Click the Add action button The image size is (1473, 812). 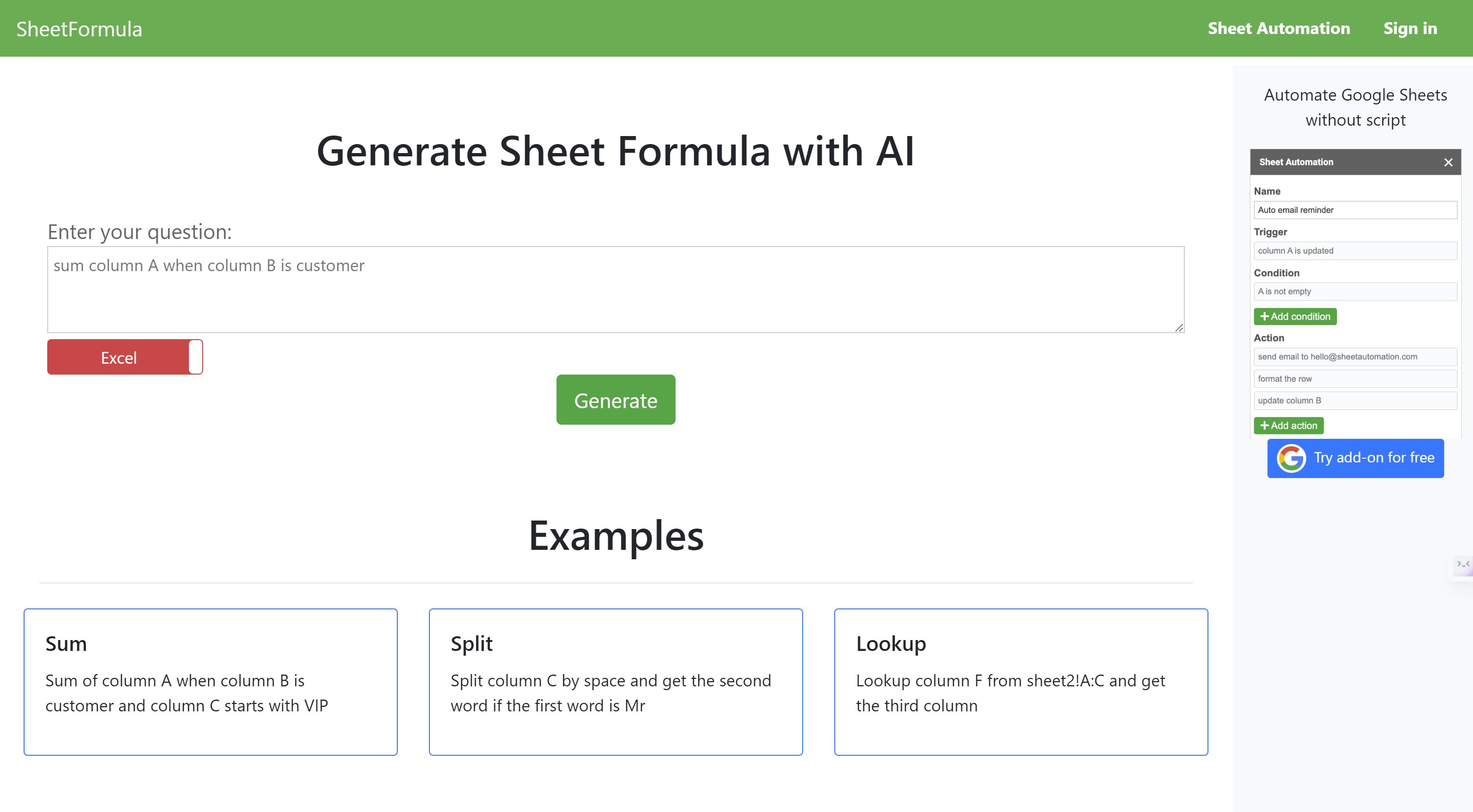[1288, 426]
